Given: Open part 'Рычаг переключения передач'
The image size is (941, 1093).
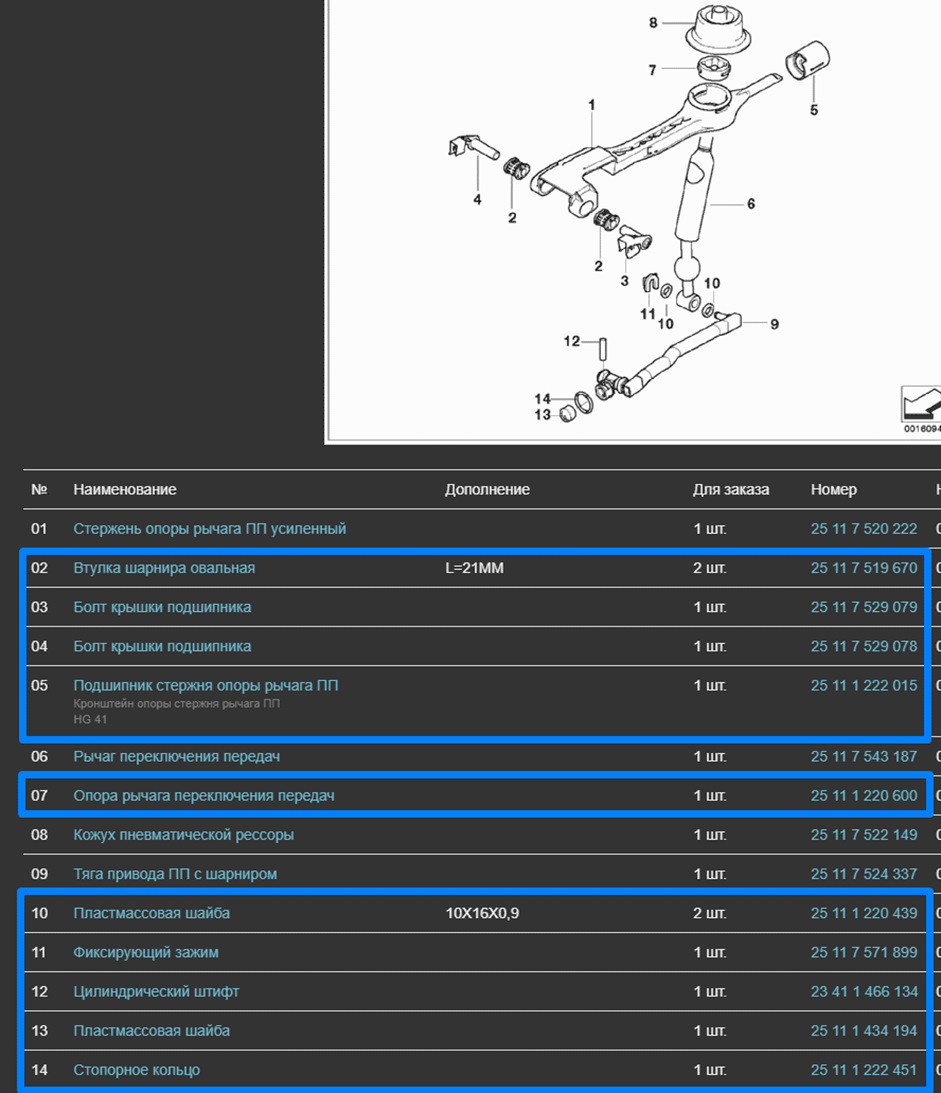Looking at the screenshot, I should coord(176,756).
